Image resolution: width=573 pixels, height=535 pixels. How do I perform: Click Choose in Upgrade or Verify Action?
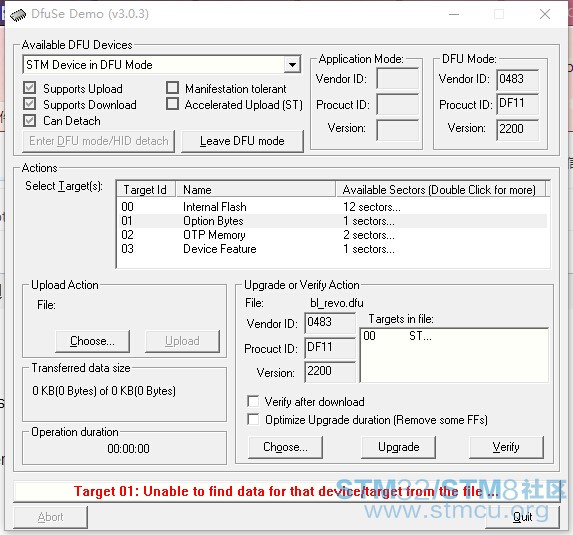pyautogui.click(x=285, y=447)
